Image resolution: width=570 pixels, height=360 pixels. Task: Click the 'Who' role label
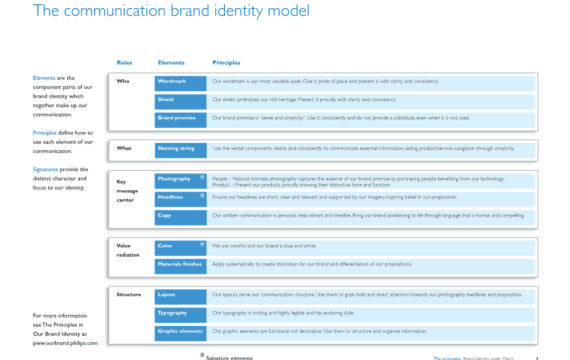(123, 81)
